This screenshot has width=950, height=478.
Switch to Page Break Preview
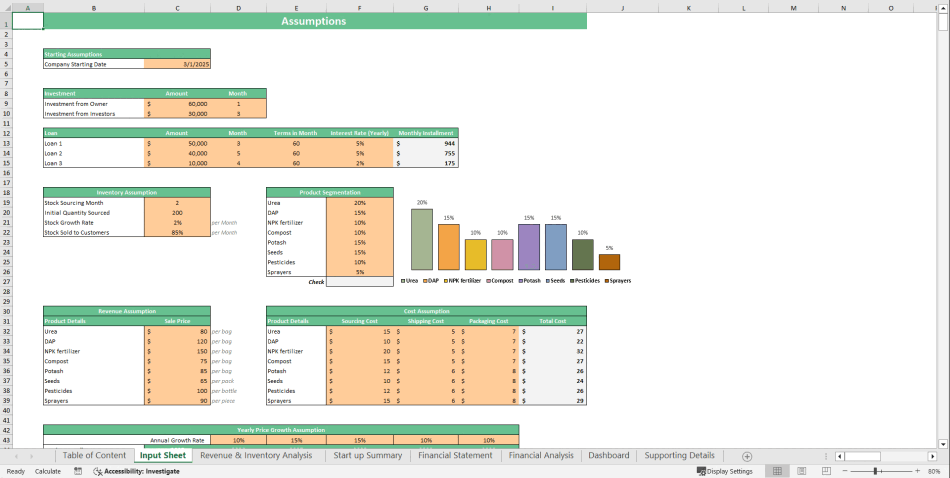point(825,471)
